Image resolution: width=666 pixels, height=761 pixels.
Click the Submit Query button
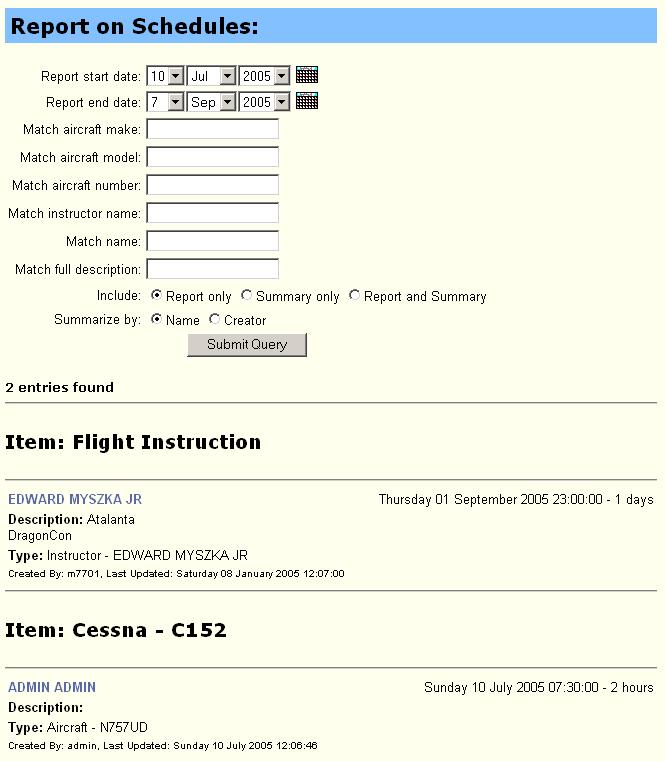coord(247,345)
